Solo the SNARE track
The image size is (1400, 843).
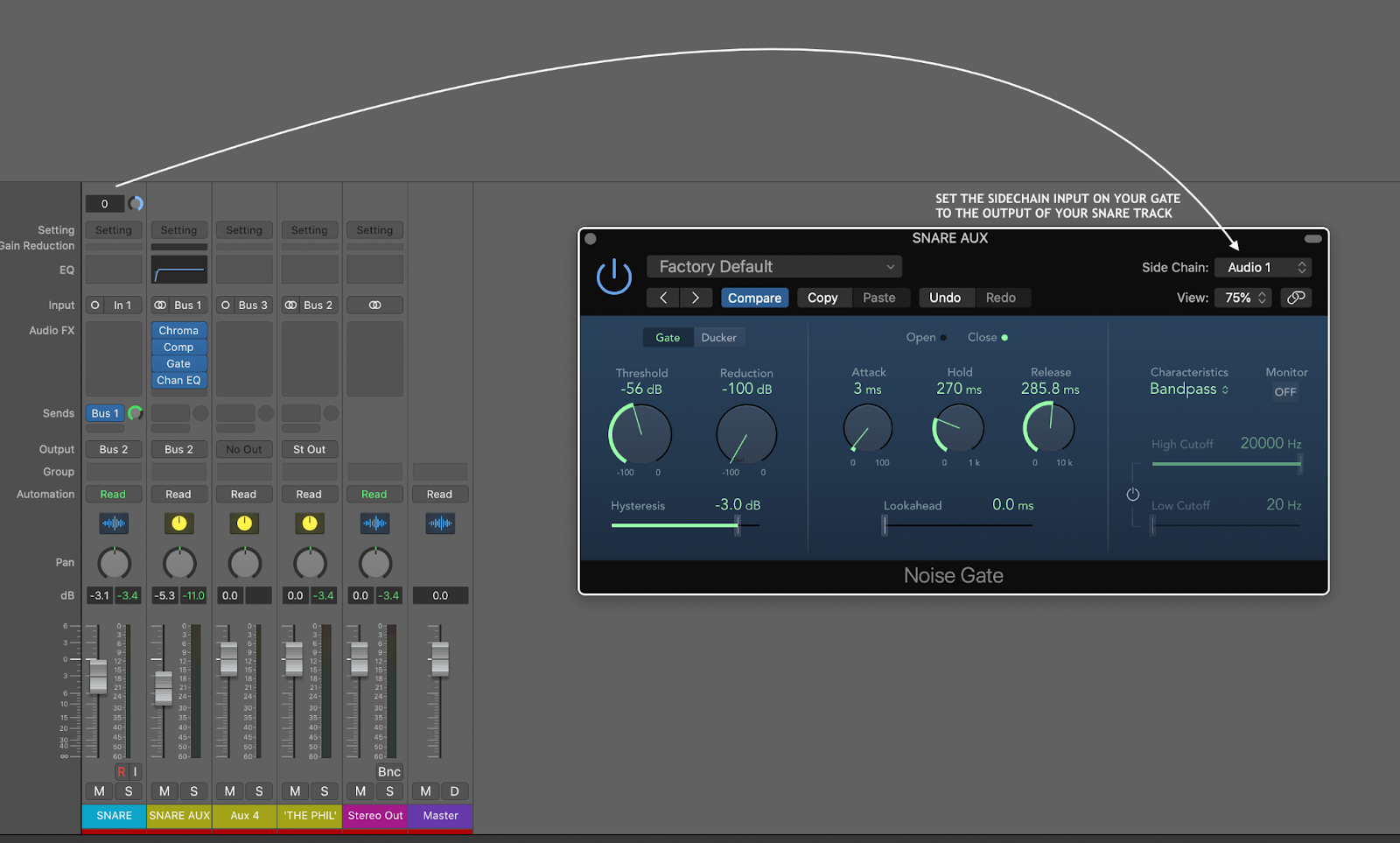point(129,791)
